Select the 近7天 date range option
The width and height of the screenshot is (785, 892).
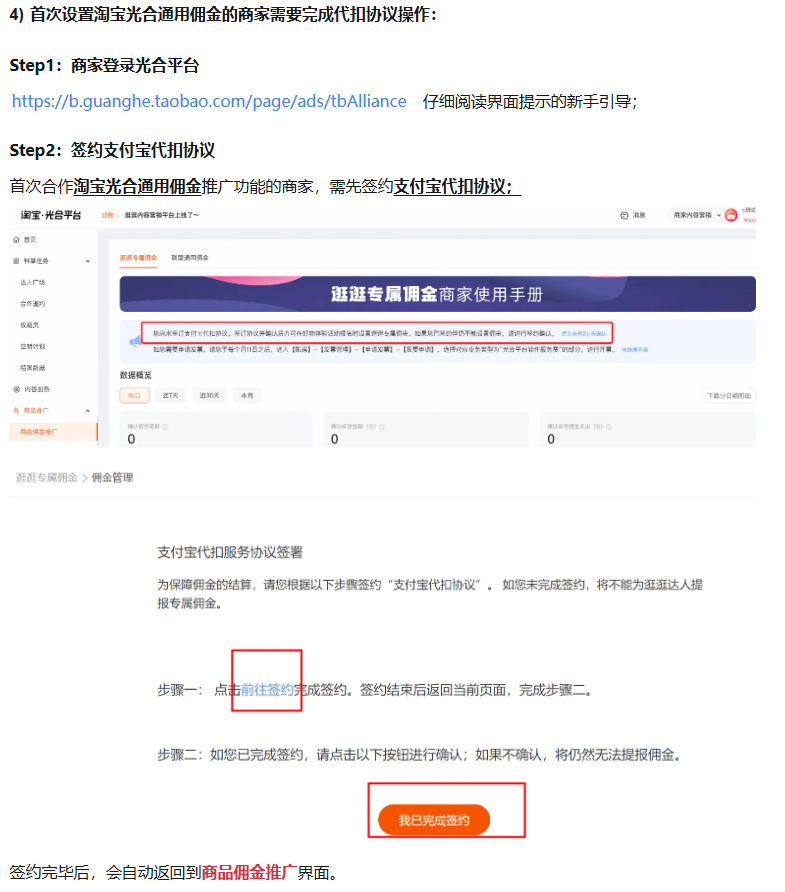pos(171,396)
